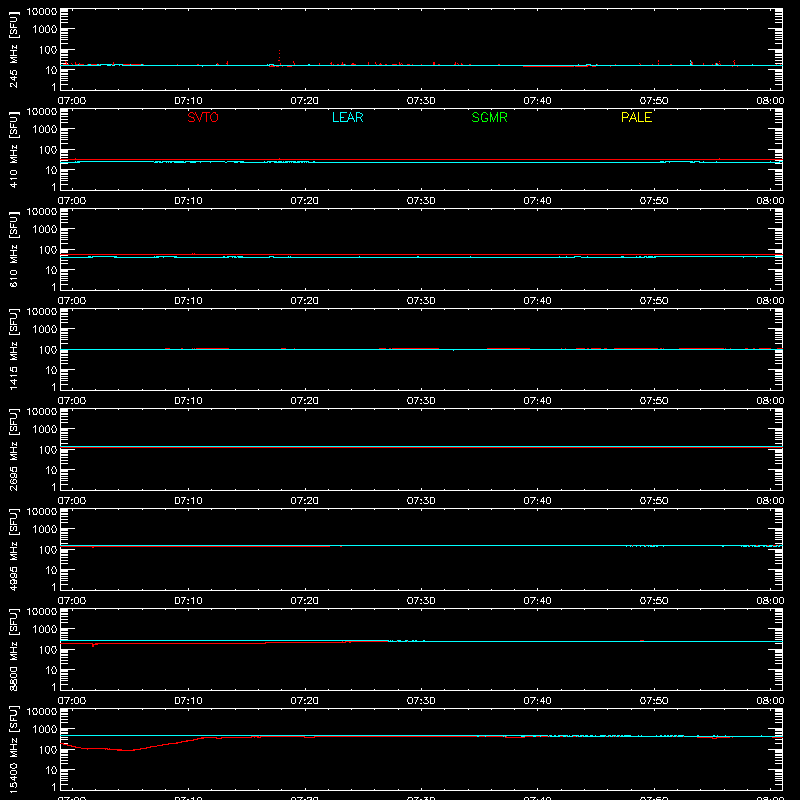
Task: Select the 4995 MHz [SFU] axis title
Action: click(x=13, y=549)
